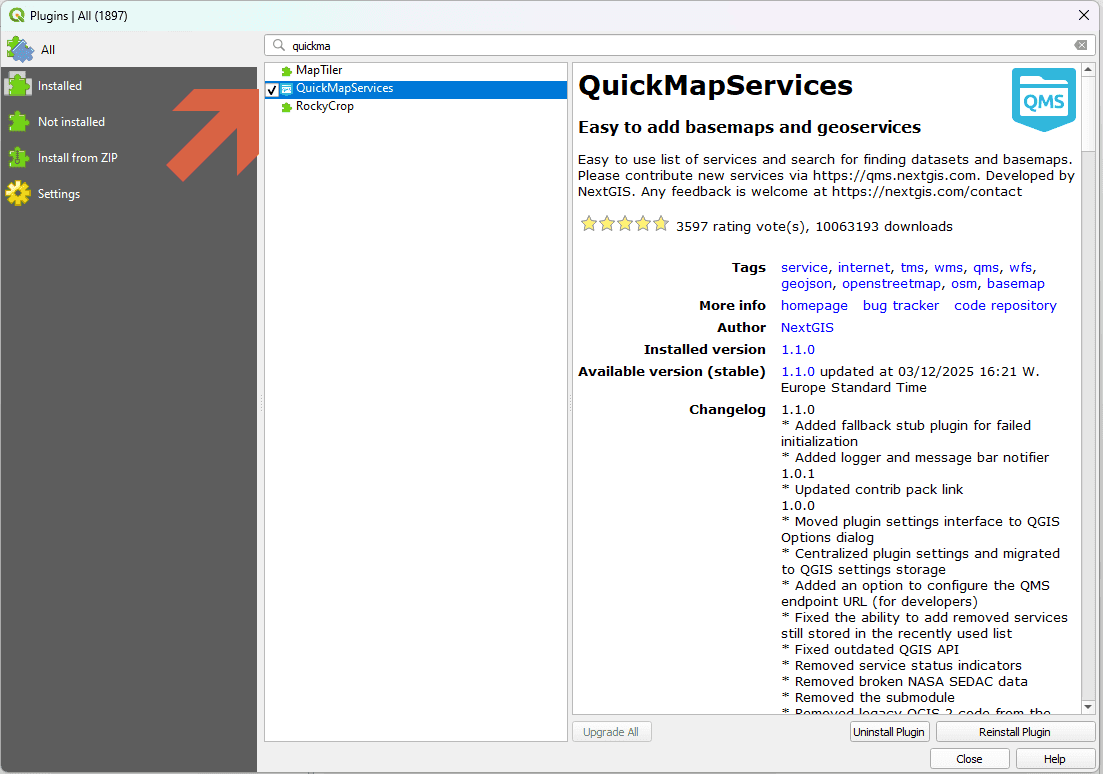Close the Plugins dialog via Close button
The height and width of the screenshot is (774, 1103).
(x=969, y=759)
